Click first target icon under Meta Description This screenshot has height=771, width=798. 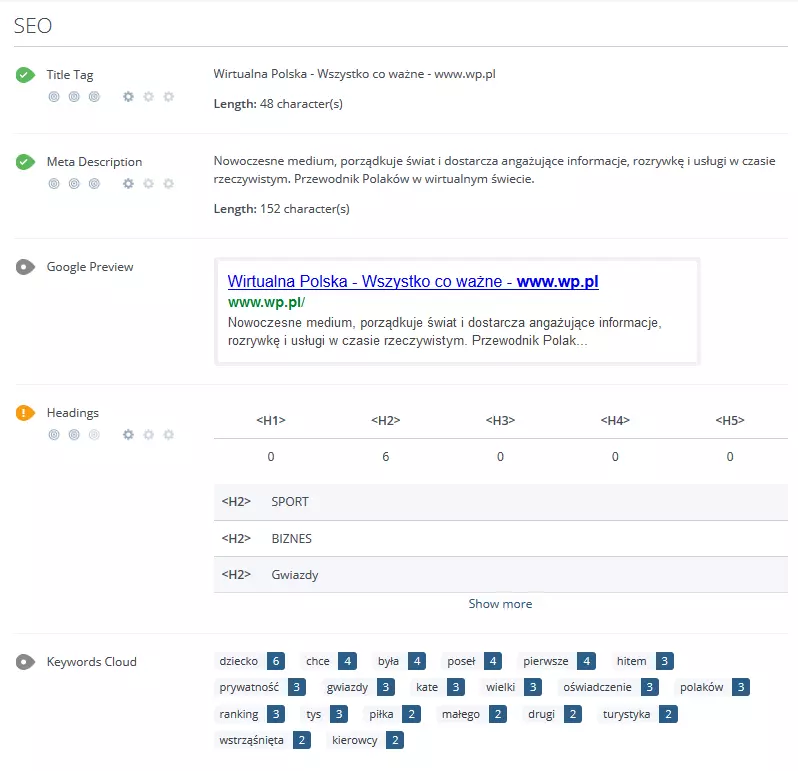[x=54, y=184]
